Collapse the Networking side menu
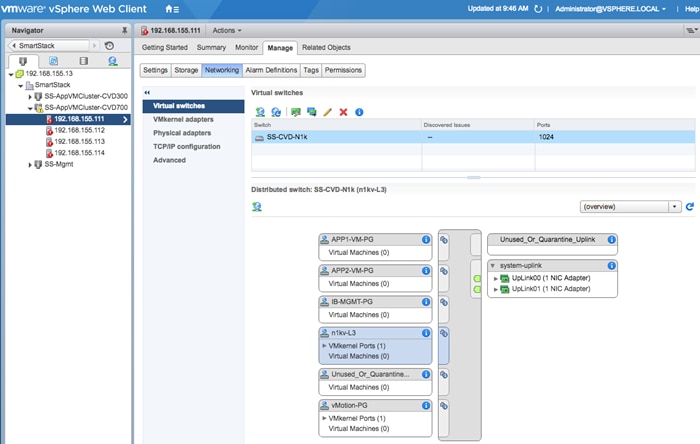Image resolution: width=700 pixels, height=444 pixels. 147,92
